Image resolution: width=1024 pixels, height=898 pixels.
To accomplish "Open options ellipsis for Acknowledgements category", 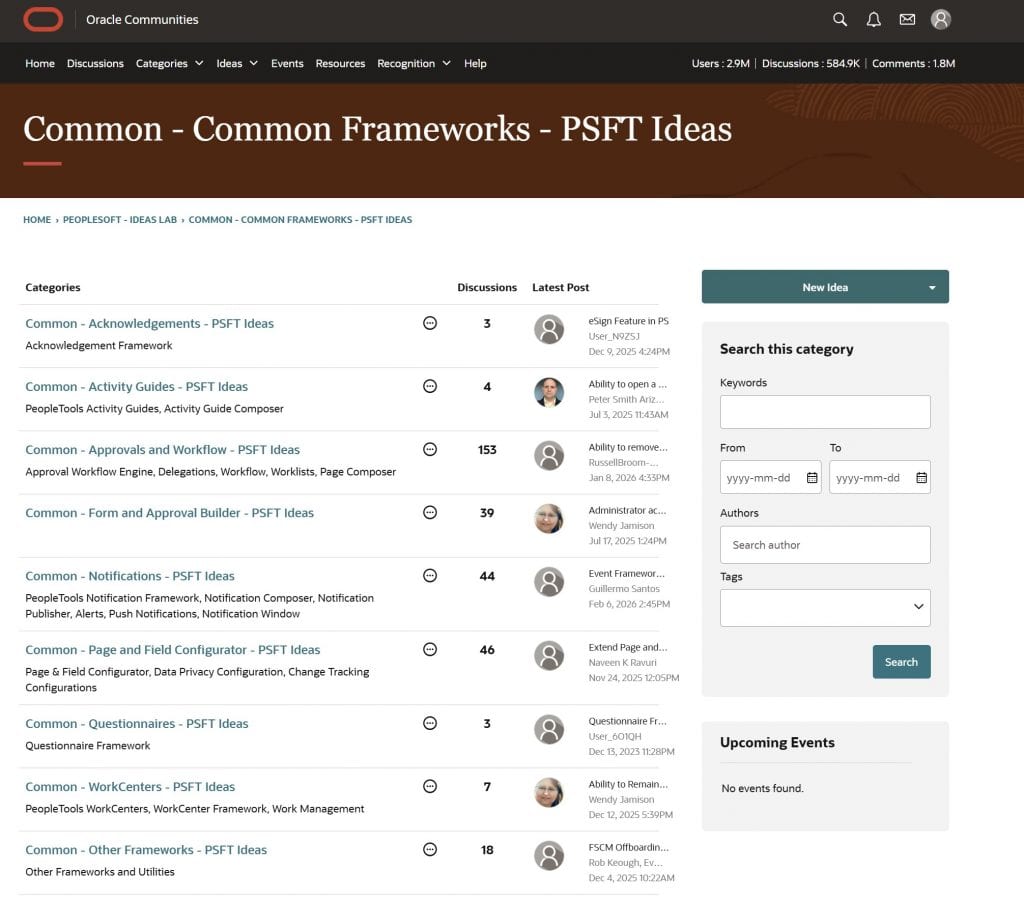I will (x=430, y=323).
